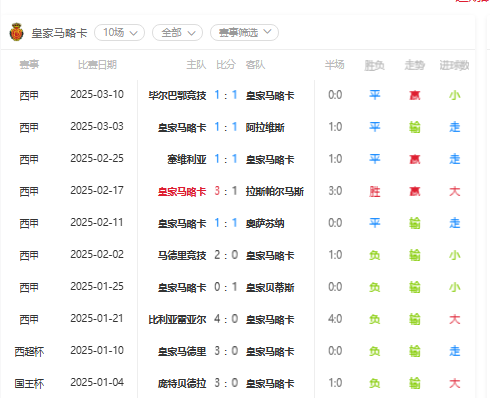Click the half-time 4:0 on 2025-01-21 row

[335, 319]
